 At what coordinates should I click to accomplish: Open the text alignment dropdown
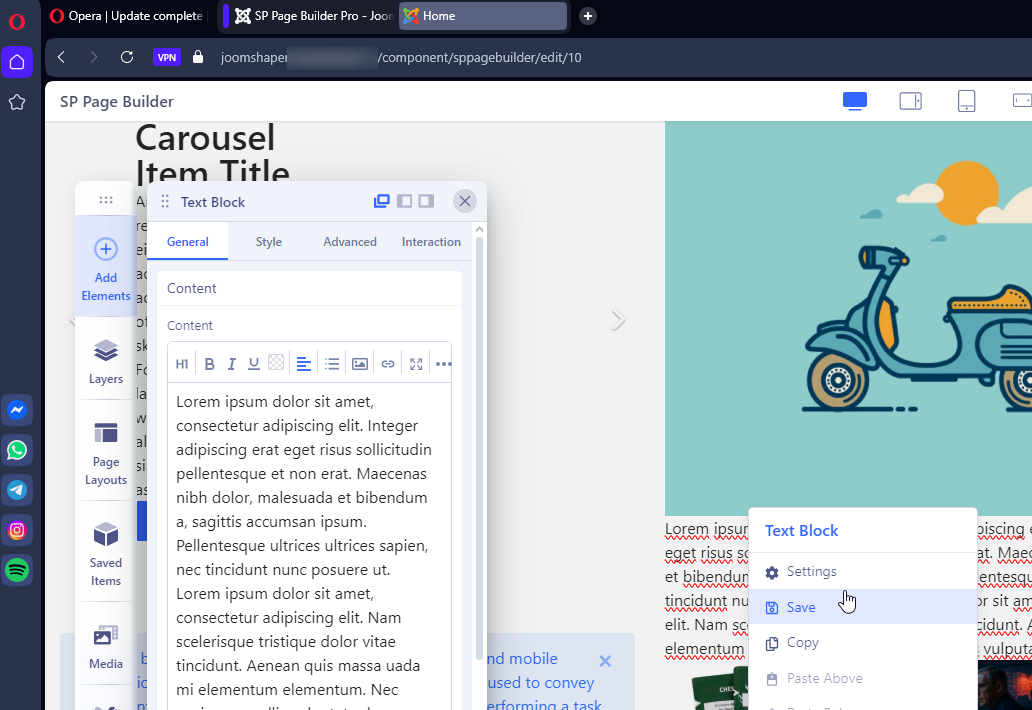[x=304, y=364]
